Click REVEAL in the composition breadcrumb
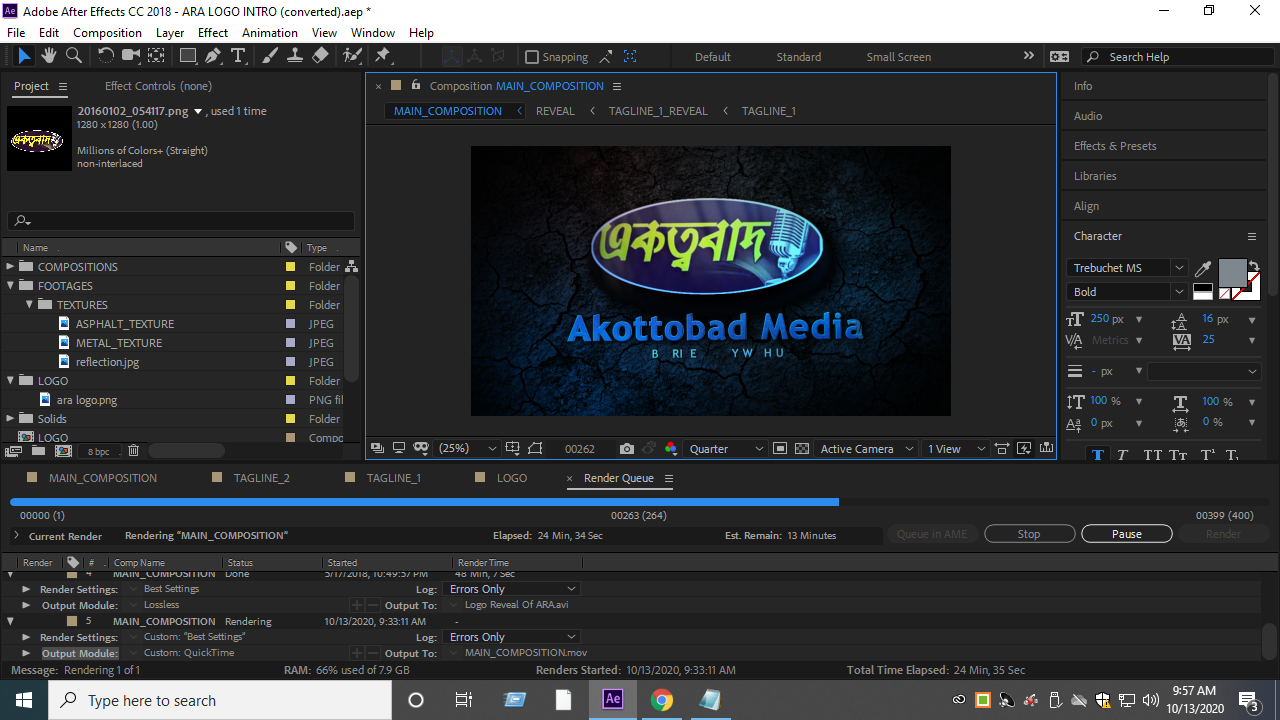The width and height of the screenshot is (1280, 720). [x=555, y=111]
